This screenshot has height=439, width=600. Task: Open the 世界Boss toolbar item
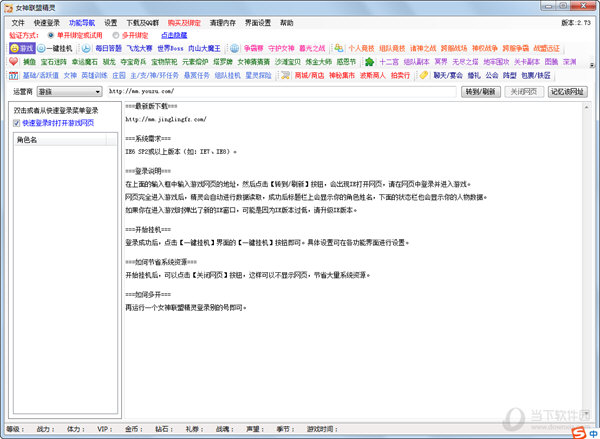click(x=170, y=49)
